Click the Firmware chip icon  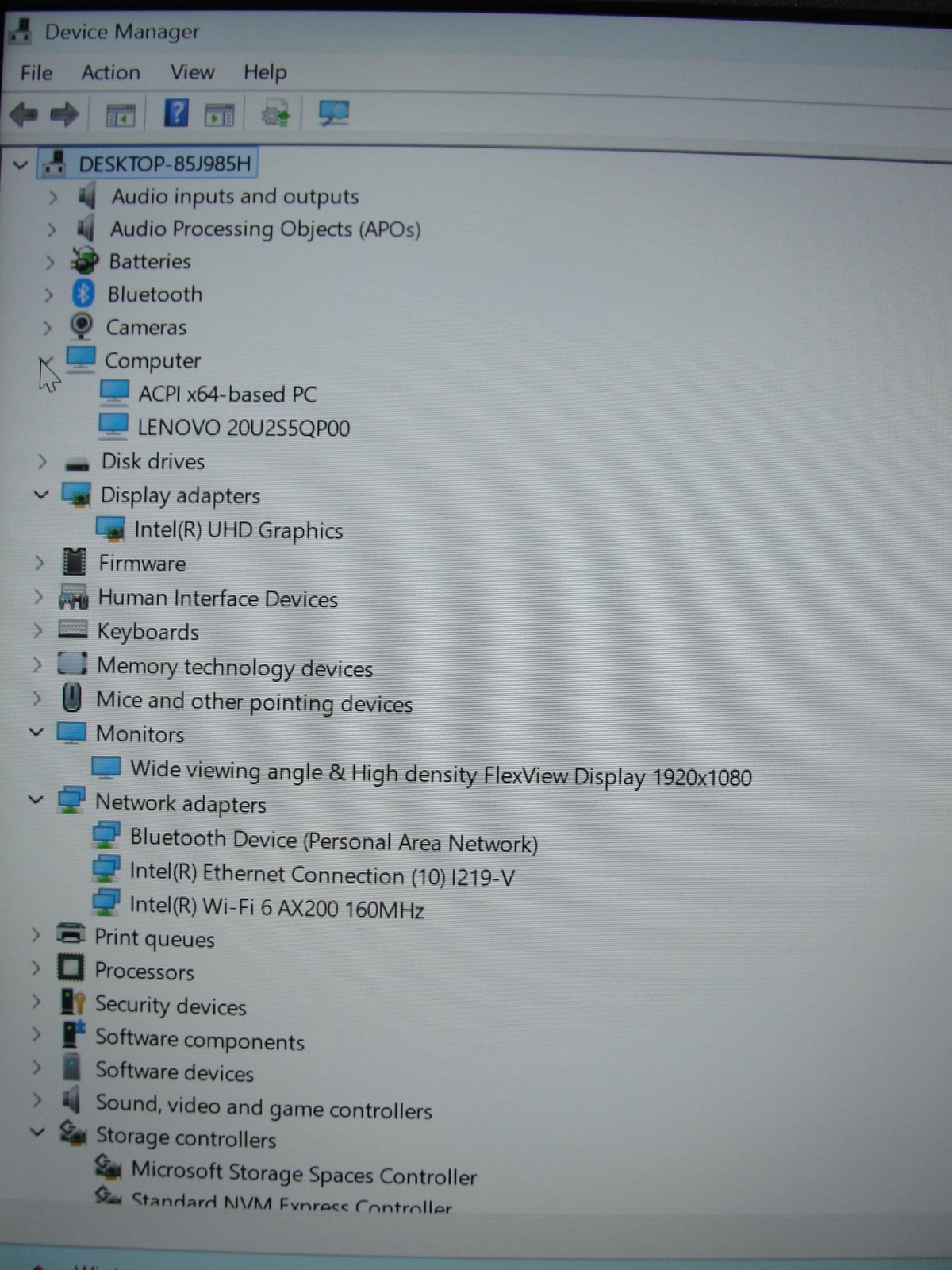click(x=74, y=562)
